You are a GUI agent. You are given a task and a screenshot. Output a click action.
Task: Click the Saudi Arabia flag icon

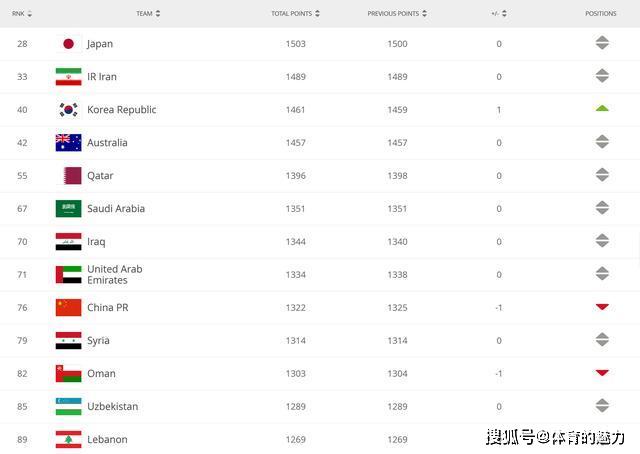tap(68, 209)
